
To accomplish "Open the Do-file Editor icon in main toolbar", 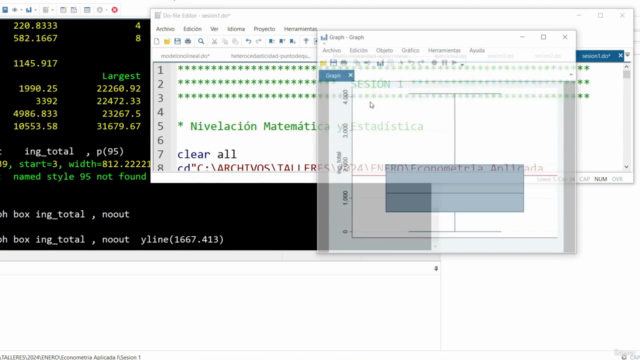I will coord(46,10).
